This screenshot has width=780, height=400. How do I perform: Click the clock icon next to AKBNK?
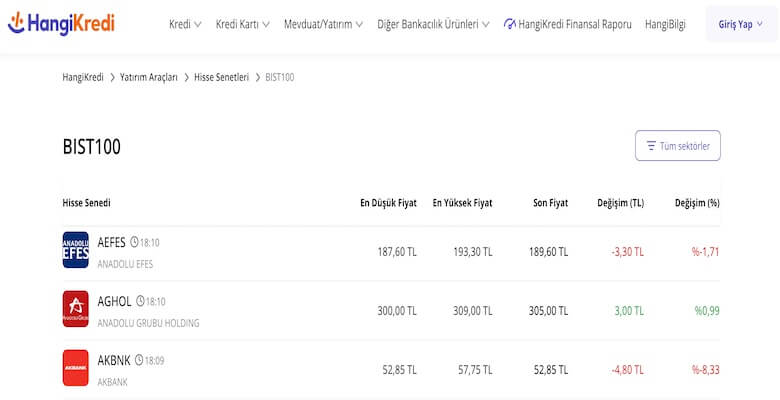pos(139,360)
